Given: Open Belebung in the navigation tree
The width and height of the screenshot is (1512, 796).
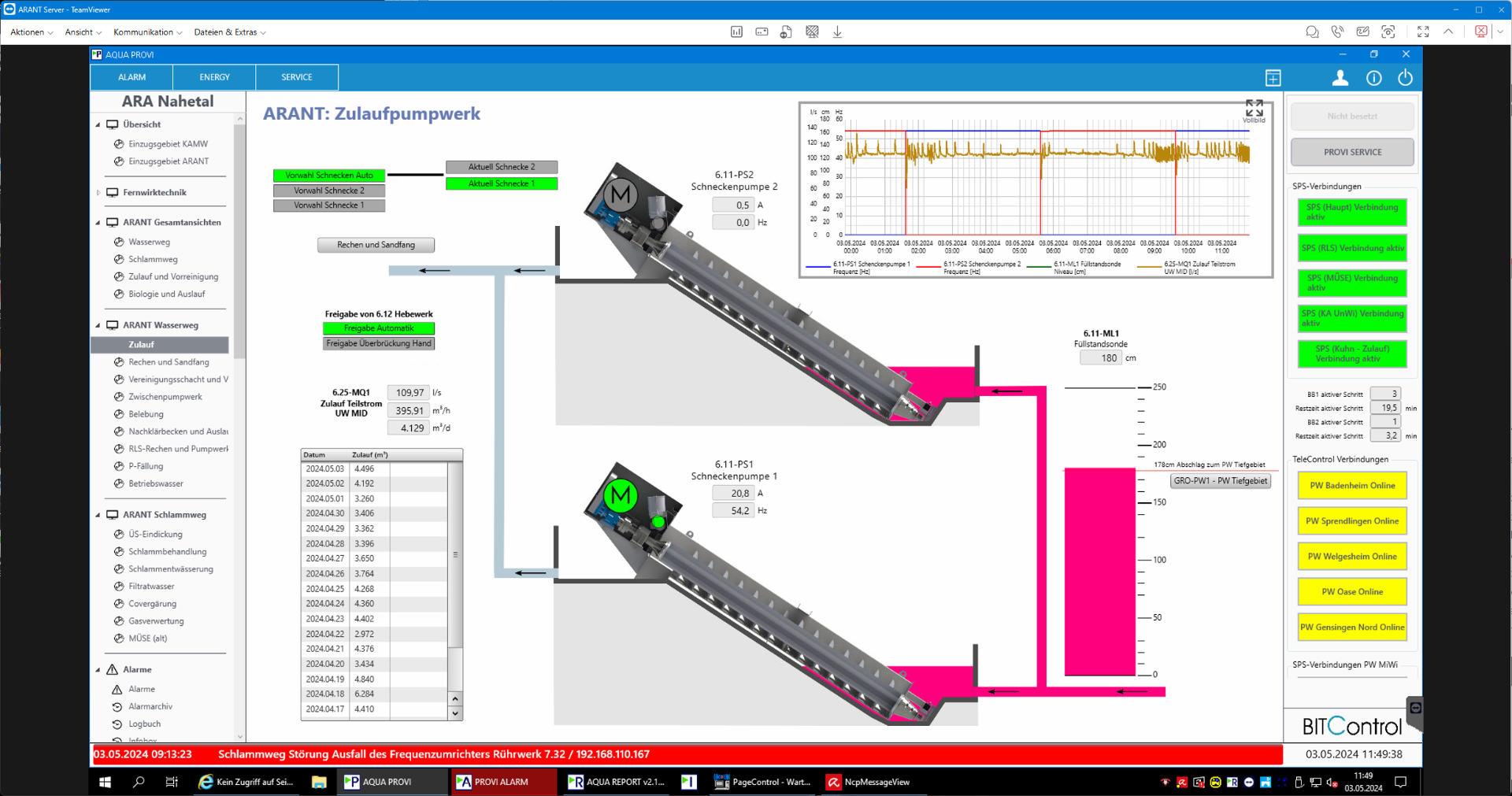Looking at the screenshot, I should click(x=146, y=414).
